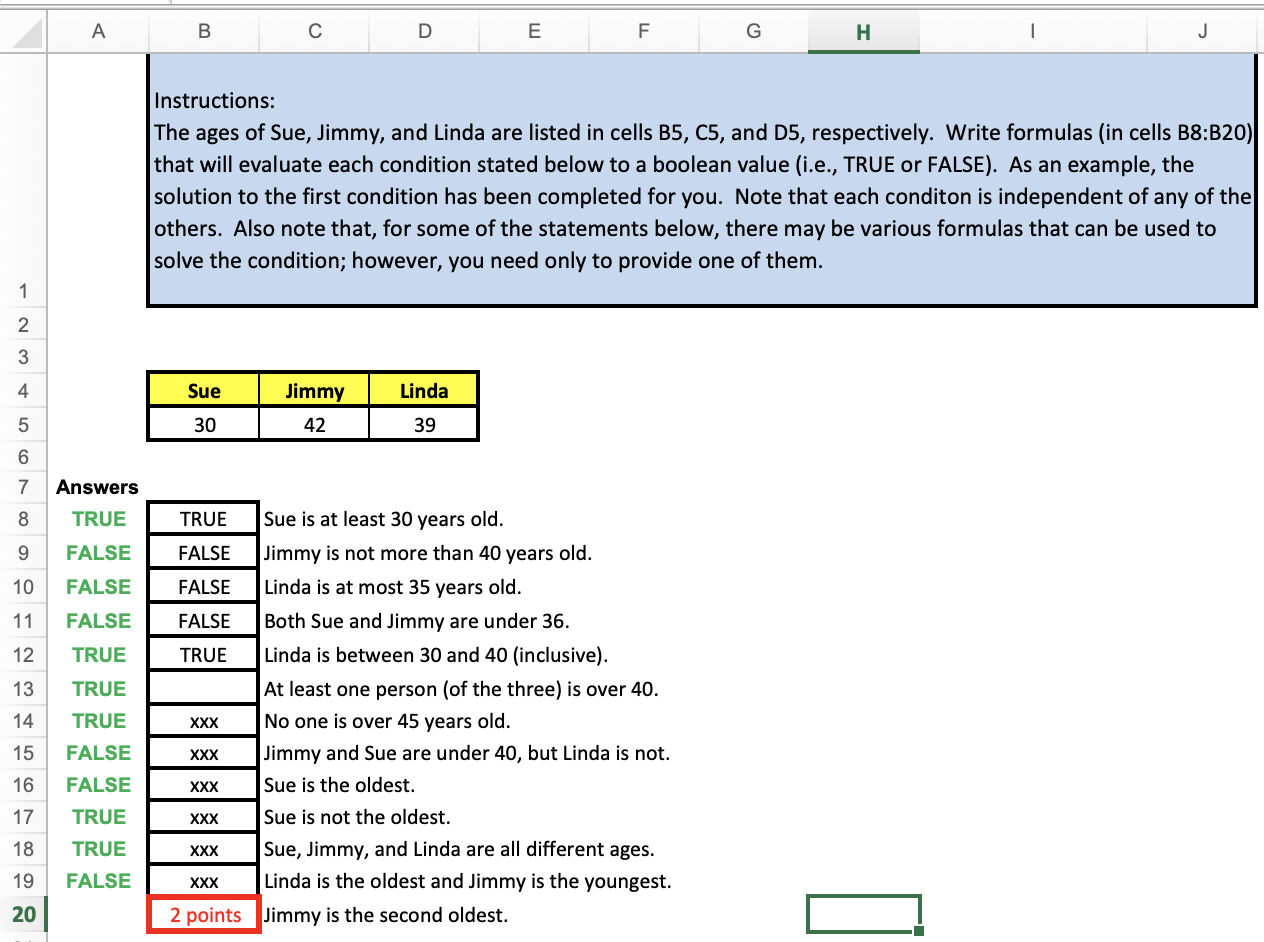Click 'At least one person' statement

[461, 689]
